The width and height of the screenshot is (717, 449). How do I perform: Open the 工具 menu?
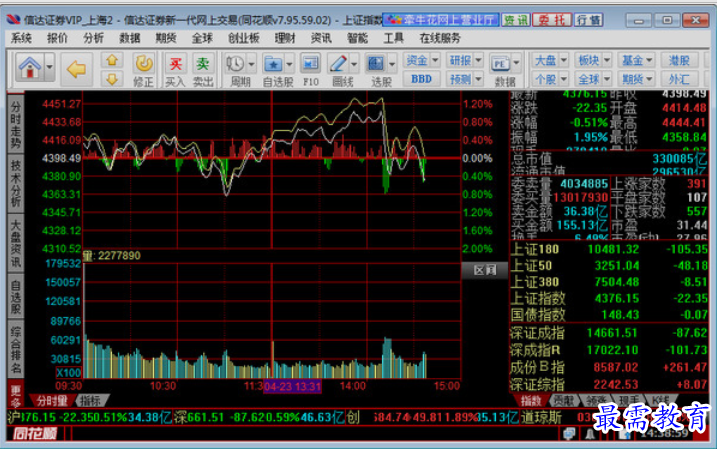coord(393,38)
